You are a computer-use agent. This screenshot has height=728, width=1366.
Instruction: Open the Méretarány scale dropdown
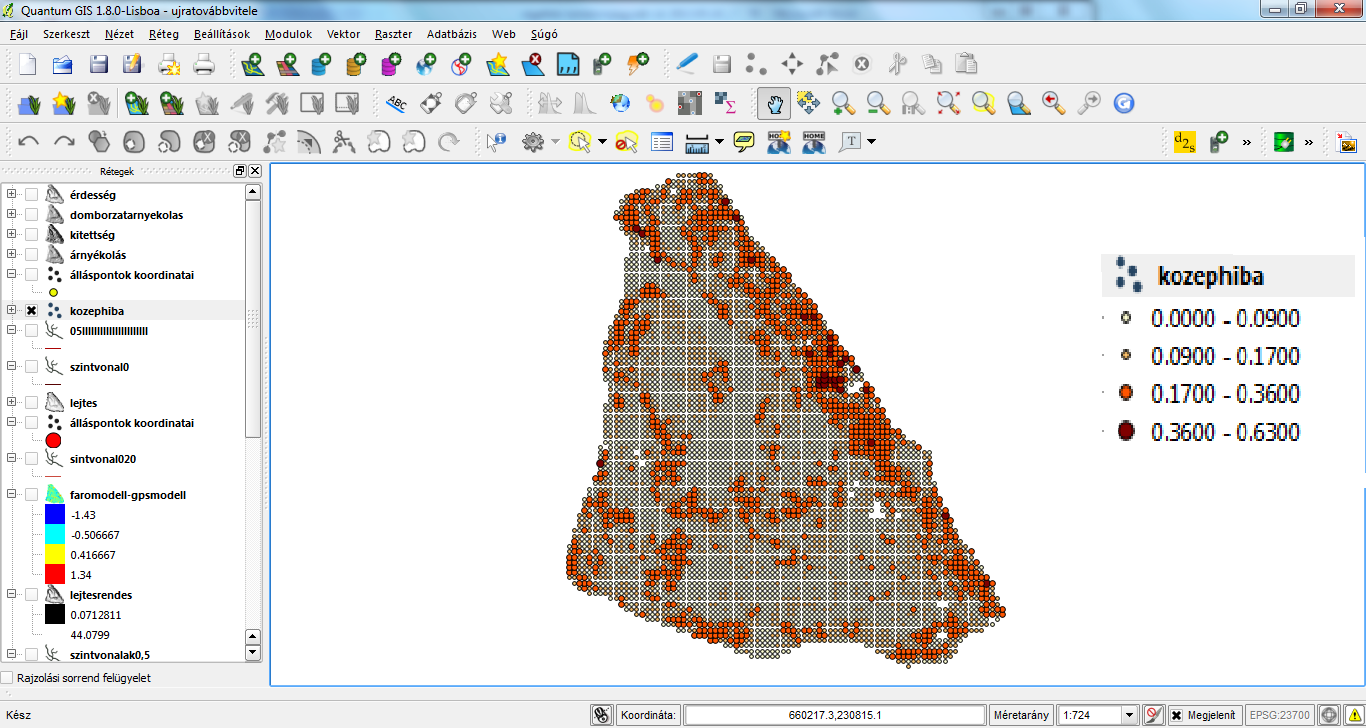click(x=1130, y=715)
